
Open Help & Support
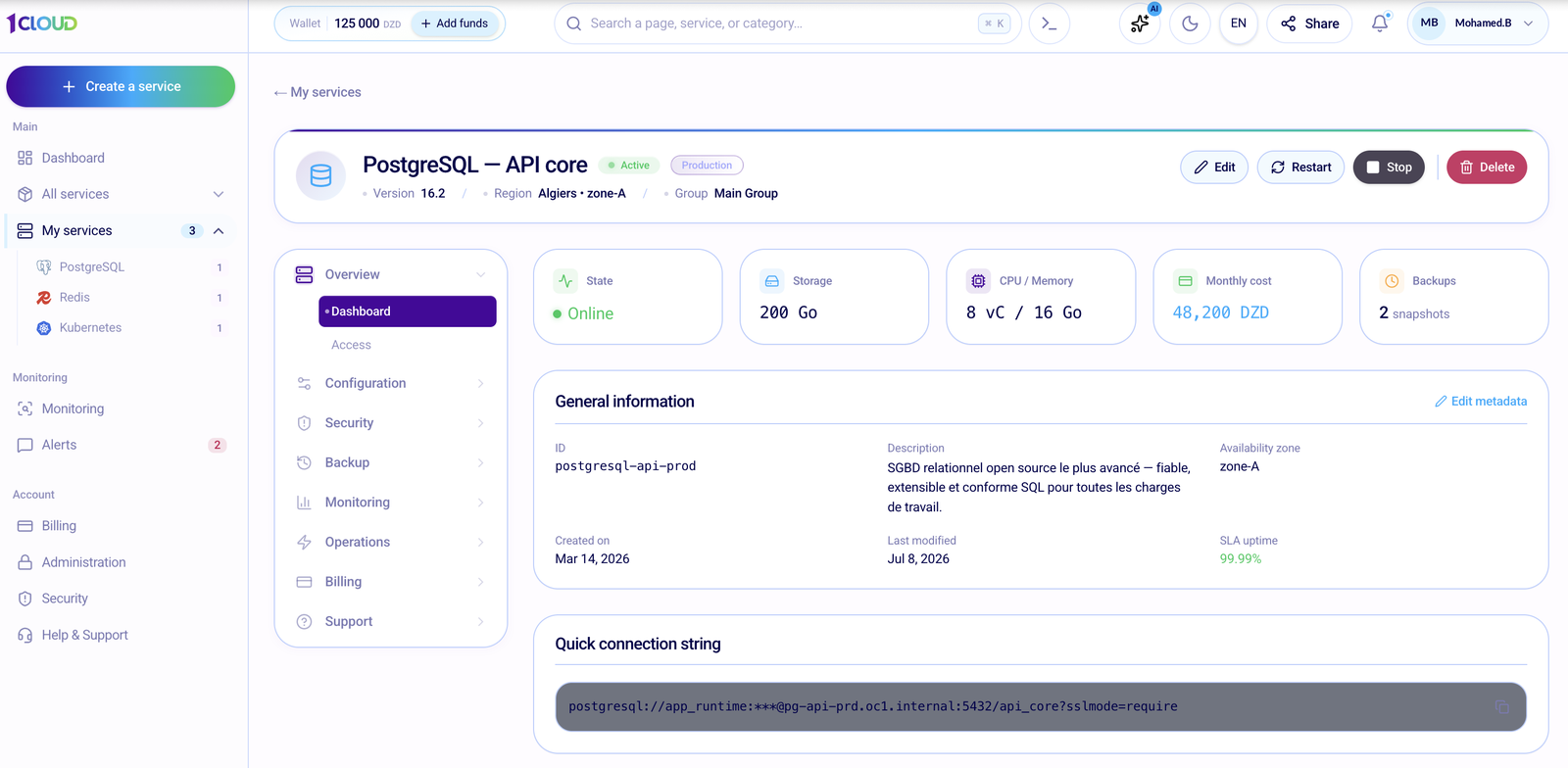[x=84, y=635]
